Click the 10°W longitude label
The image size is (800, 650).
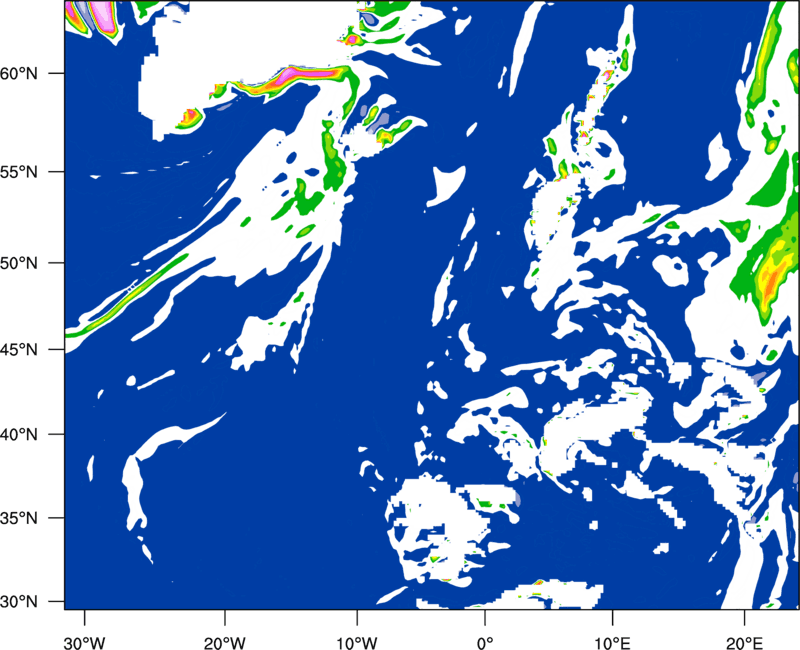coord(356,643)
